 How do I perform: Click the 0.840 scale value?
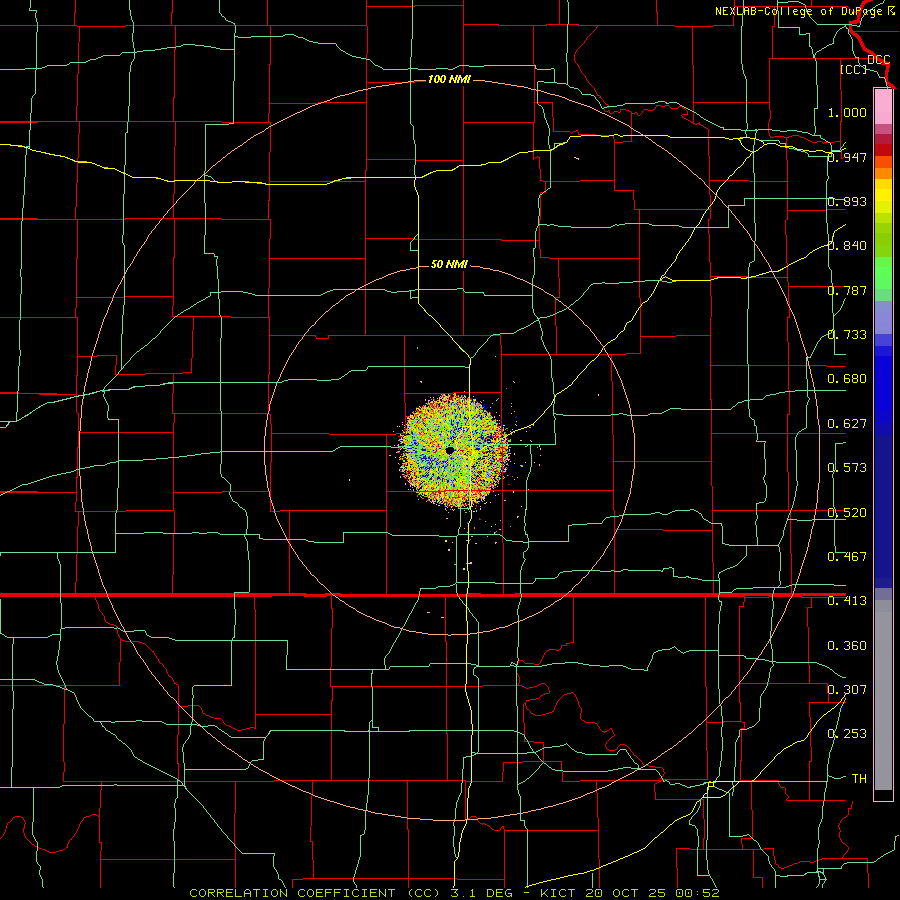click(847, 246)
